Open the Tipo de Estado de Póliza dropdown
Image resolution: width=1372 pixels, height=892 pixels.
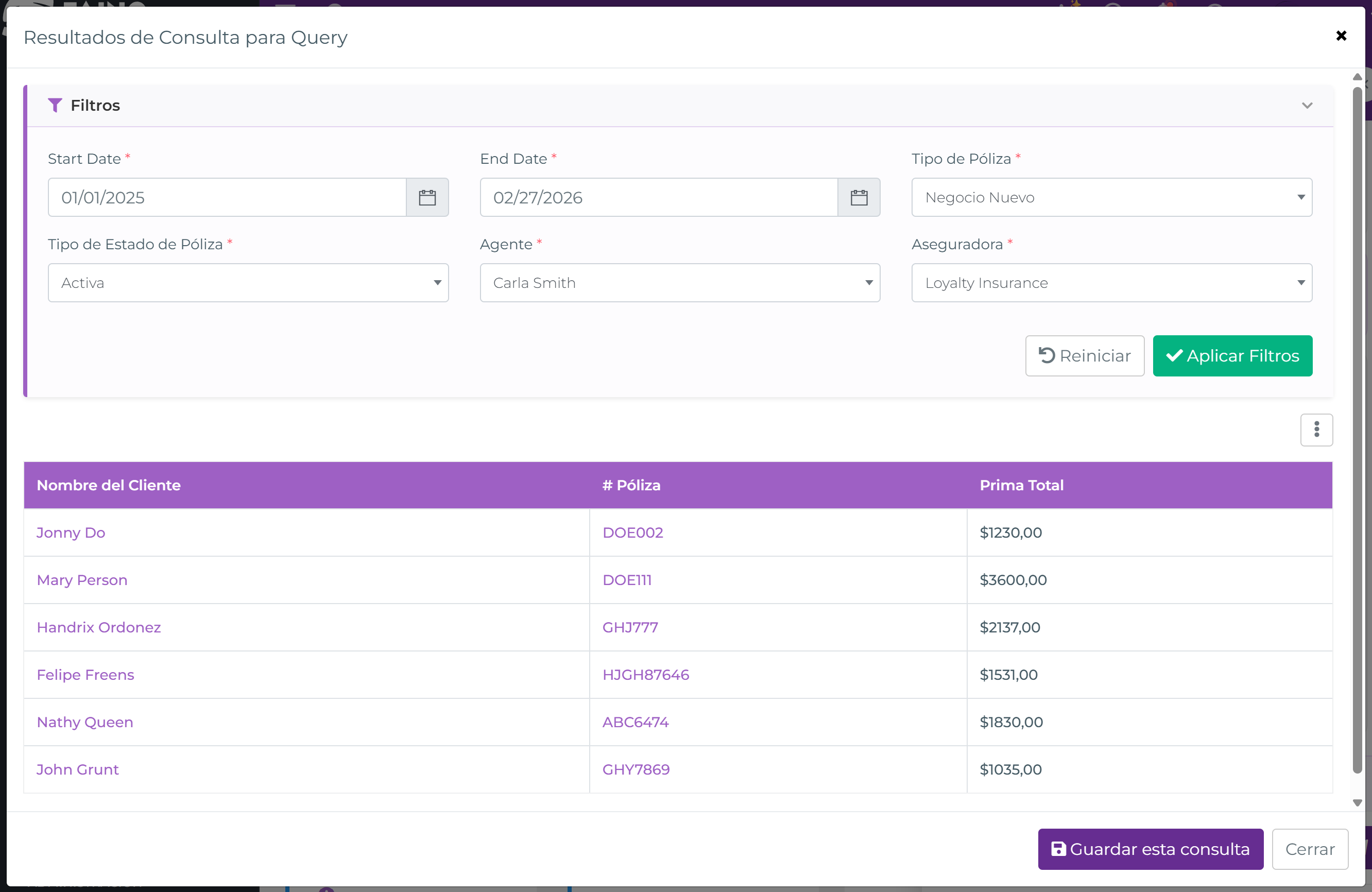coord(248,283)
